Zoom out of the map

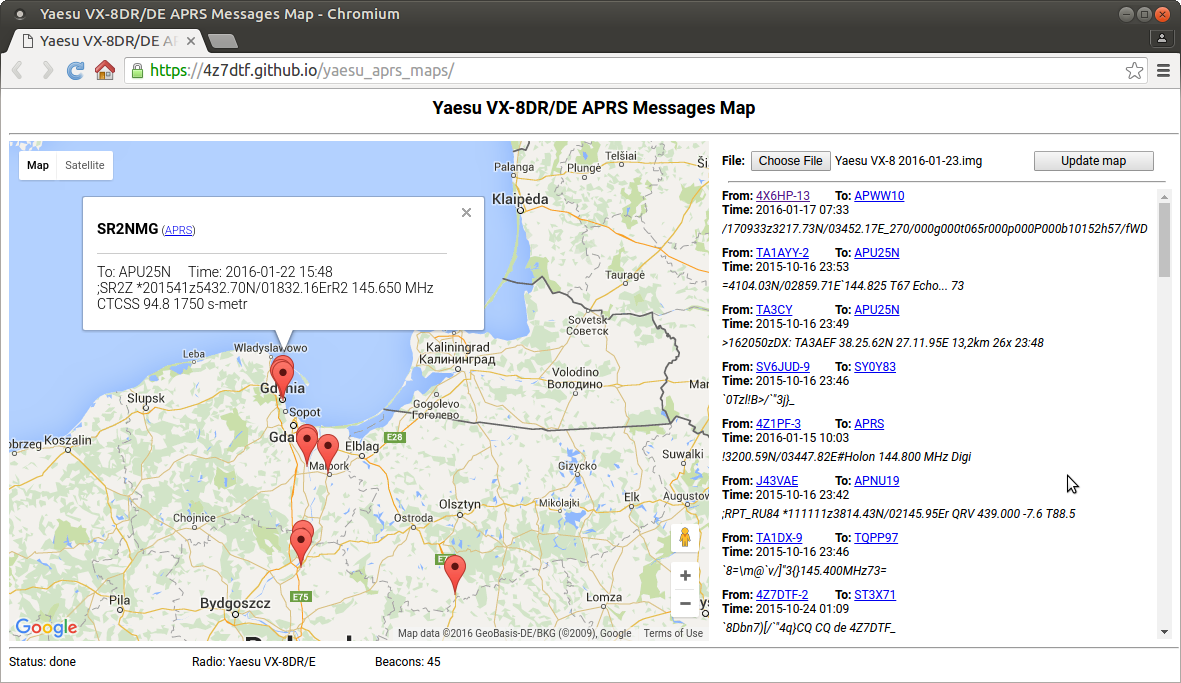coord(685,603)
